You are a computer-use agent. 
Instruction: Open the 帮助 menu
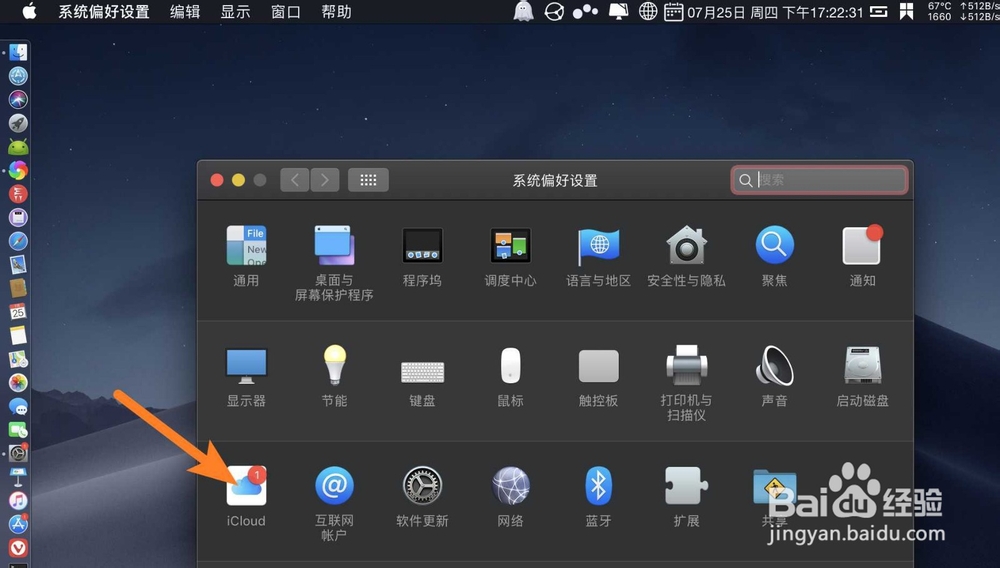coord(336,12)
